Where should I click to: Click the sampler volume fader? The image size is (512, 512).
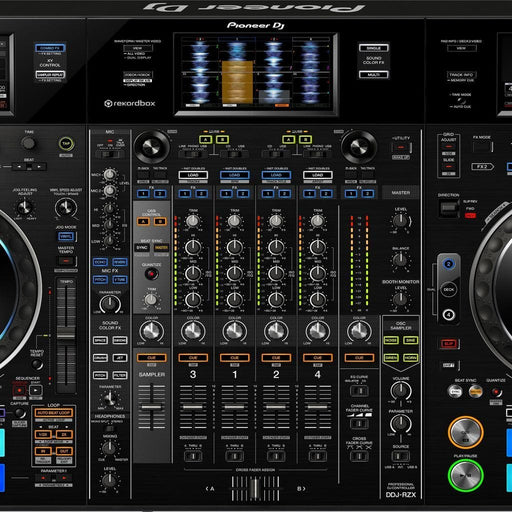[152, 407]
